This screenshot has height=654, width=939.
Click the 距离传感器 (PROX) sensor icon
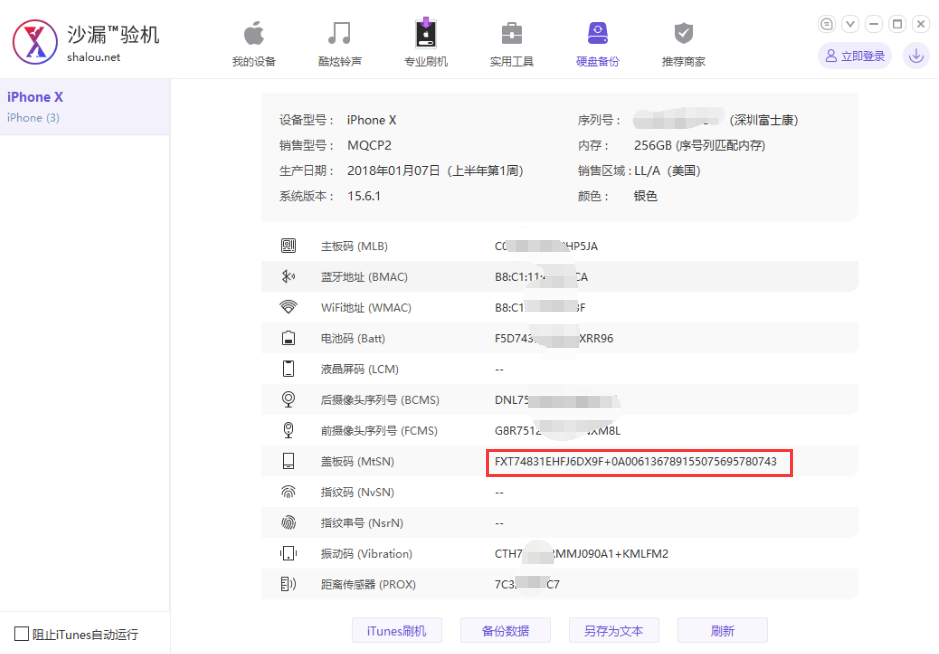click(289, 584)
